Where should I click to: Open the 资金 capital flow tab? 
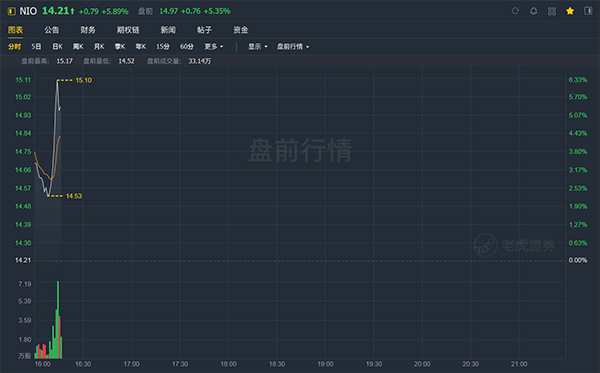click(x=241, y=30)
